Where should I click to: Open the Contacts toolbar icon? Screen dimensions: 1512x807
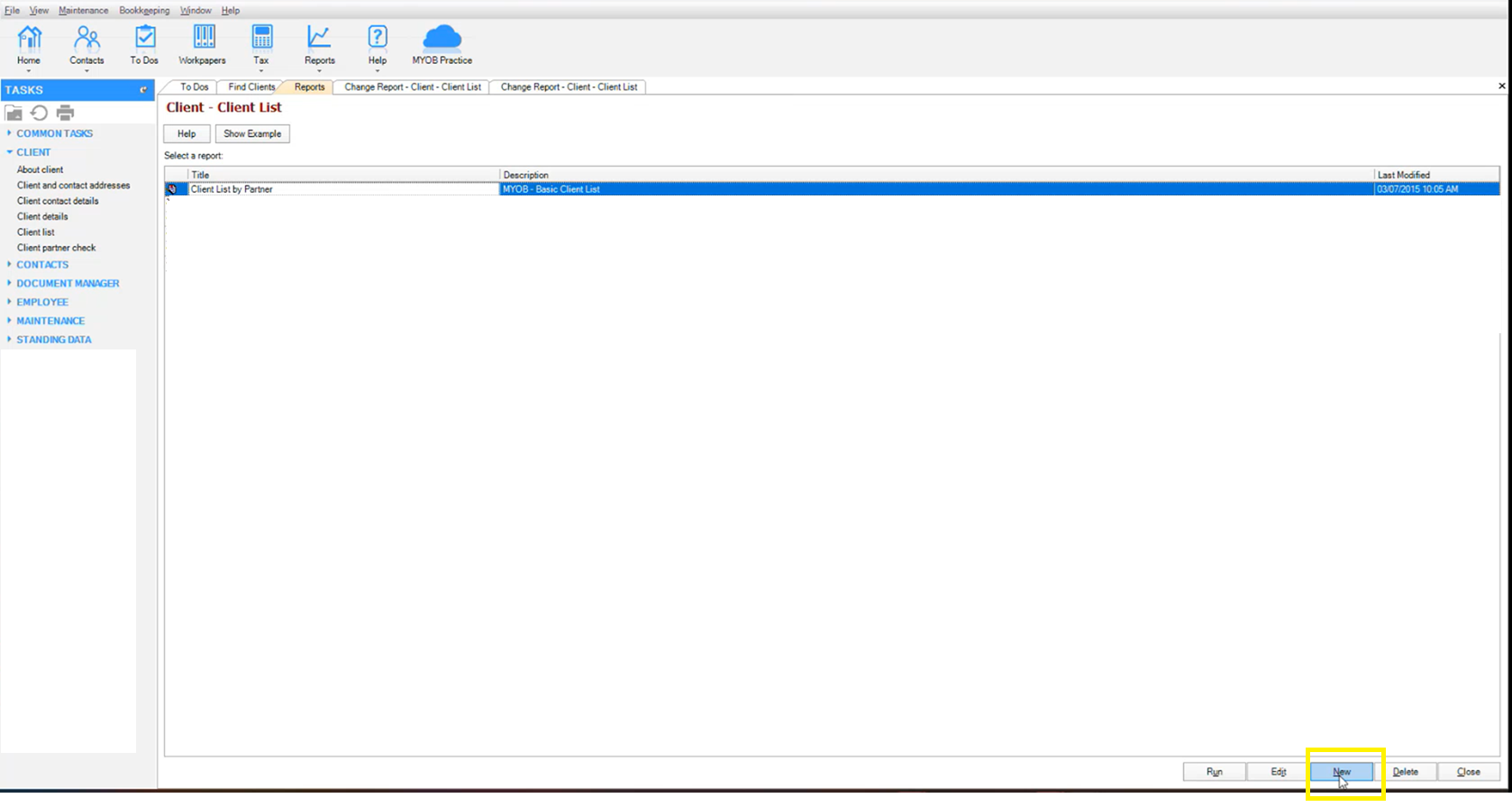tap(87, 44)
